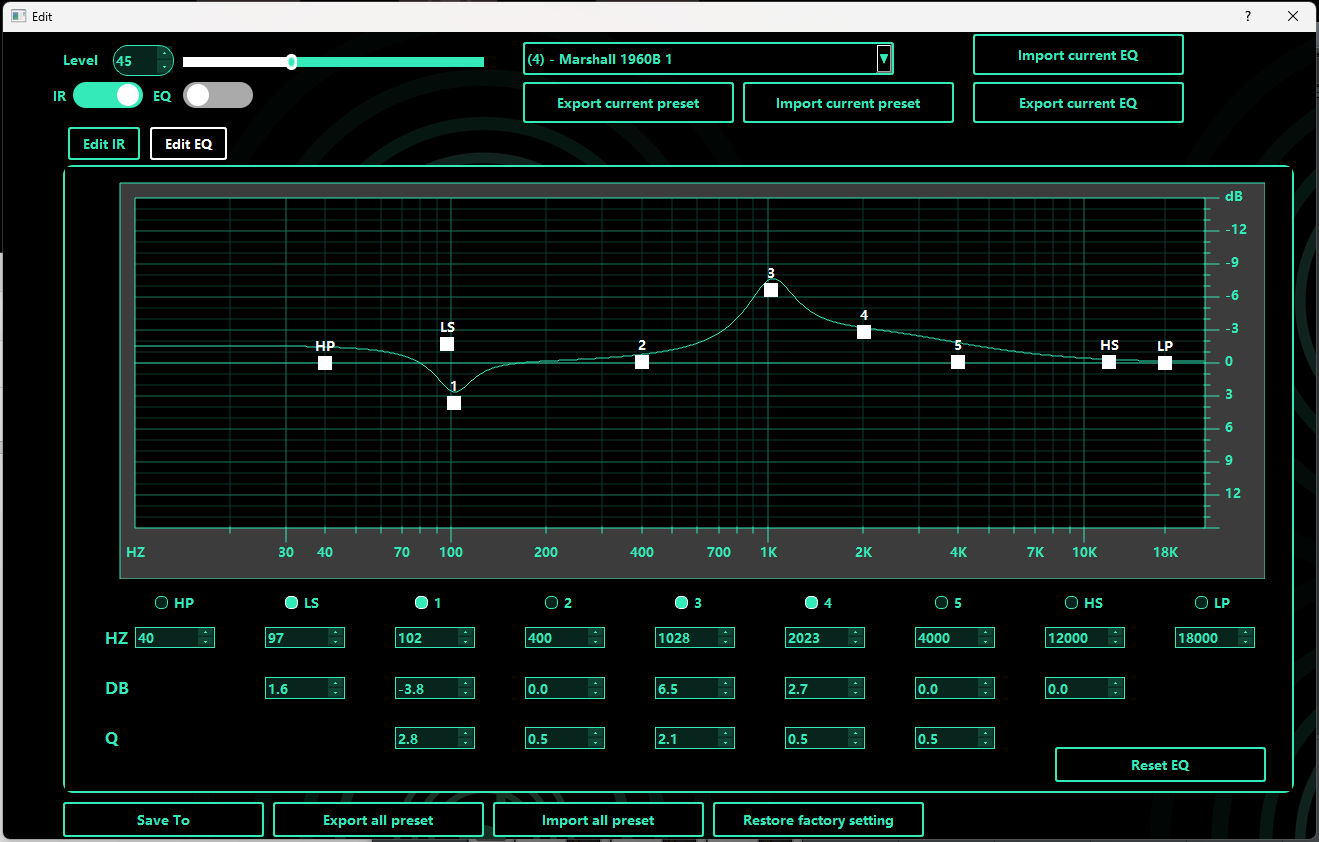This screenshot has height=842, width=1319.
Task: Click the HP frequency 40 stepper arrows
Action: tap(205, 638)
